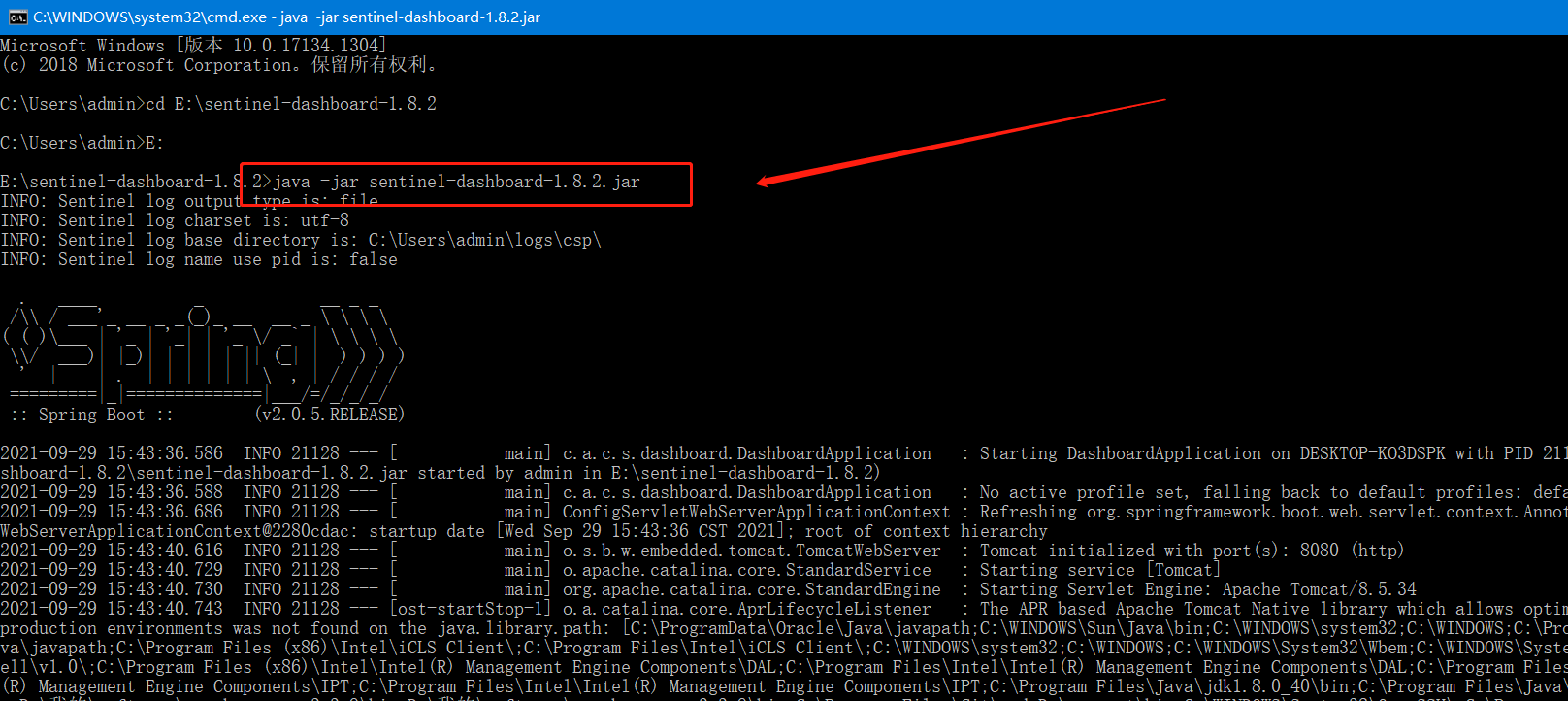Click the 'C:\Users\admin>E:' command line
This screenshot has width=1568, height=701.
coord(82,143)
